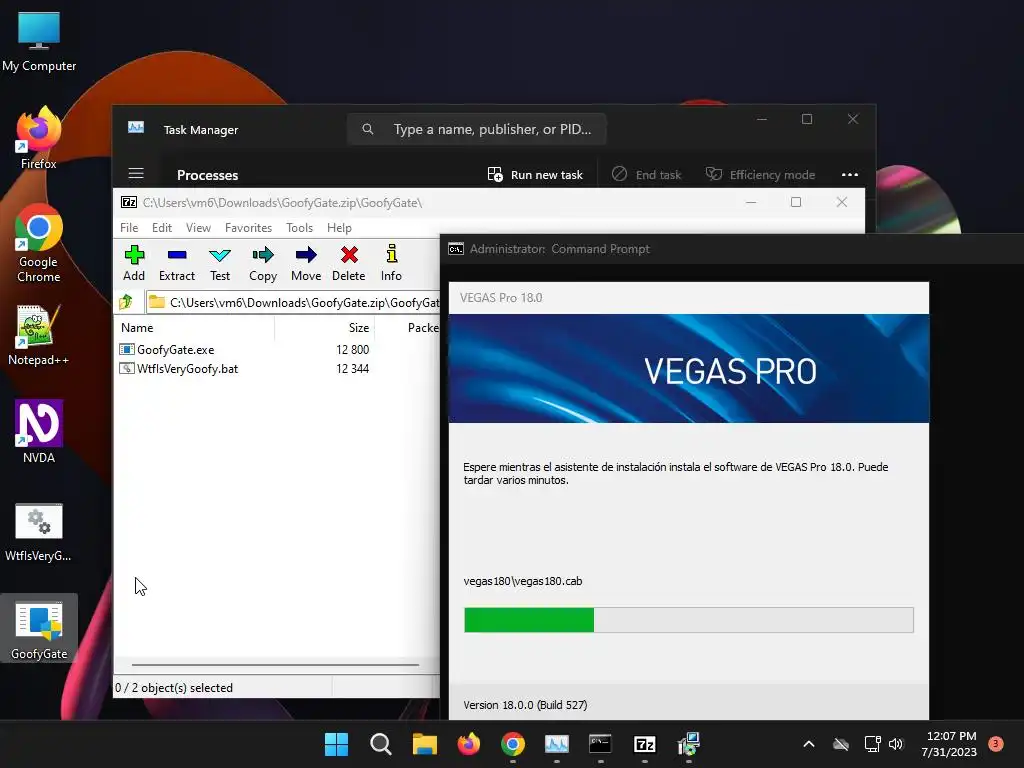This screenshot has height=768, width=1024.
Task: Select the Move tool in 7-Zip toolbar
Action: point(306,263)
